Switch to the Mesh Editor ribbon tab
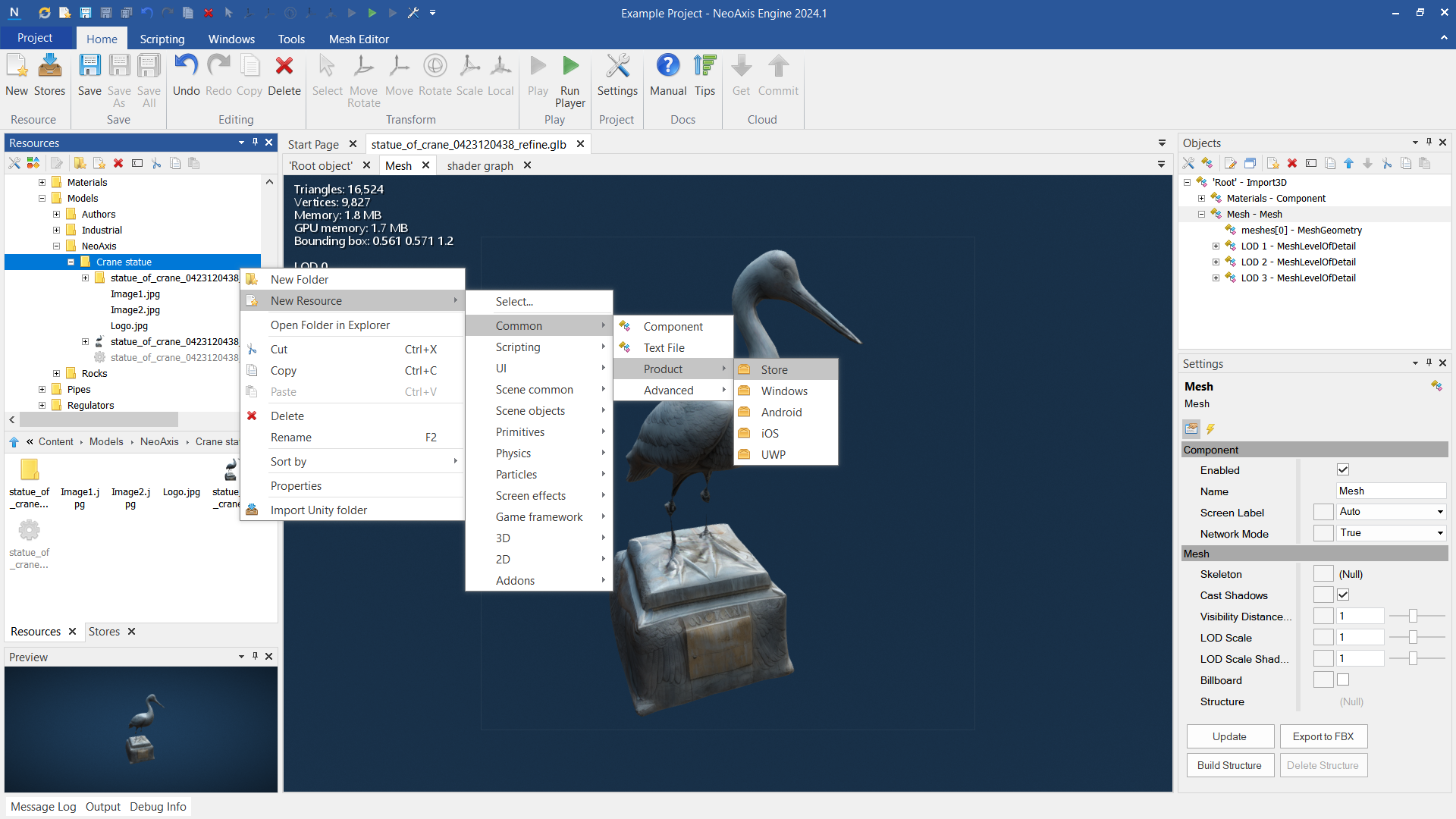 [x=359, y=39]
